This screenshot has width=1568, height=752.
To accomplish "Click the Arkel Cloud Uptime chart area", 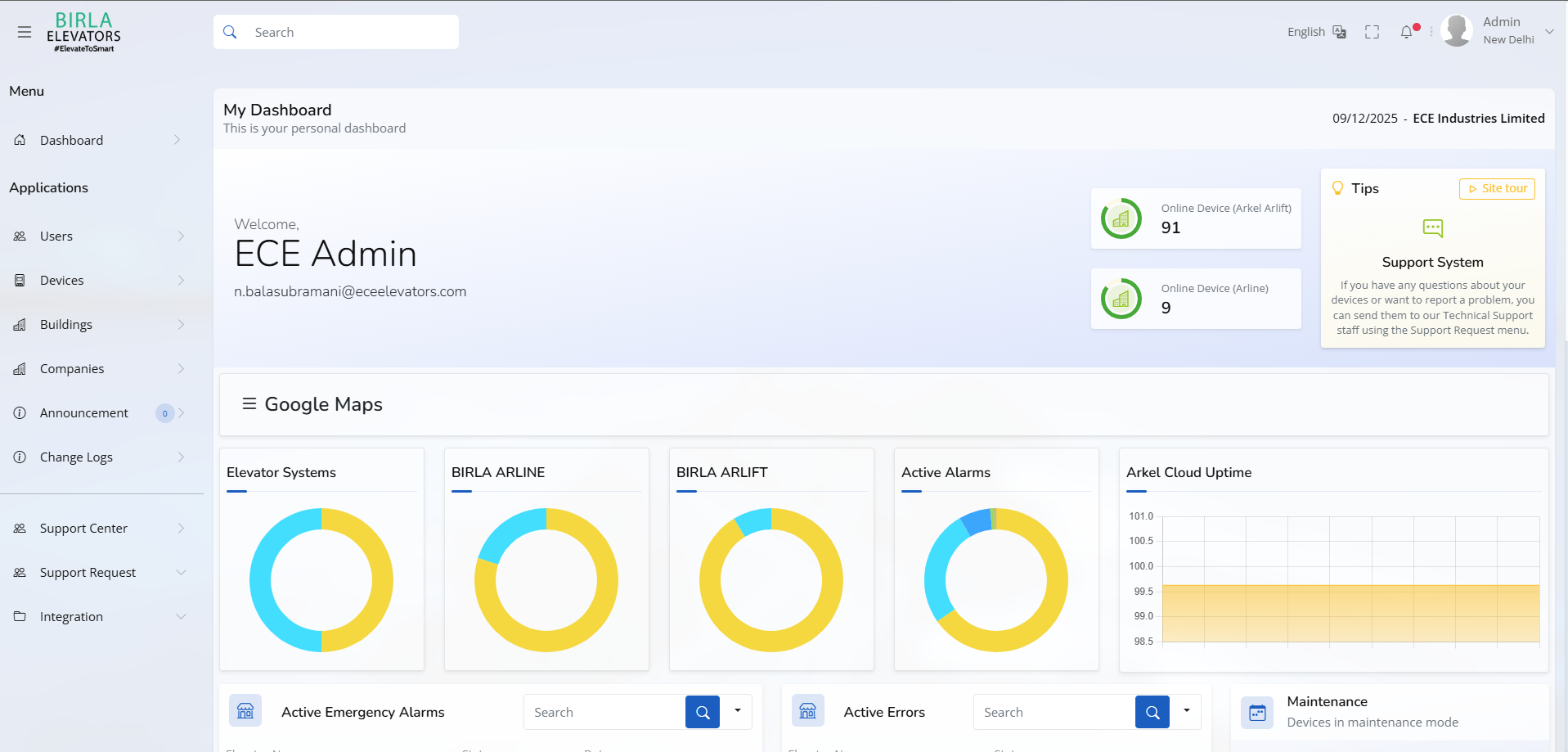I will [x=1350, y=579].
